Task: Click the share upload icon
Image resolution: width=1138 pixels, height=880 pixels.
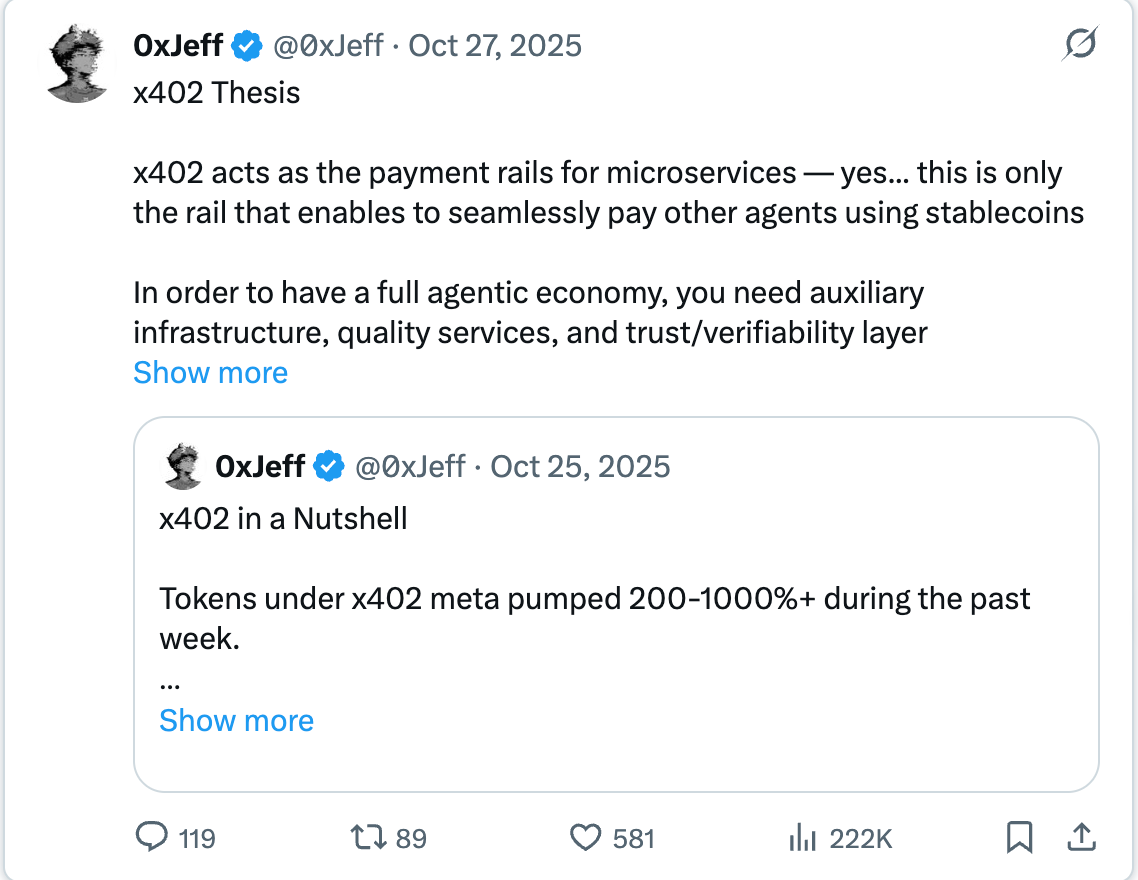Action: pos(1080,837)
